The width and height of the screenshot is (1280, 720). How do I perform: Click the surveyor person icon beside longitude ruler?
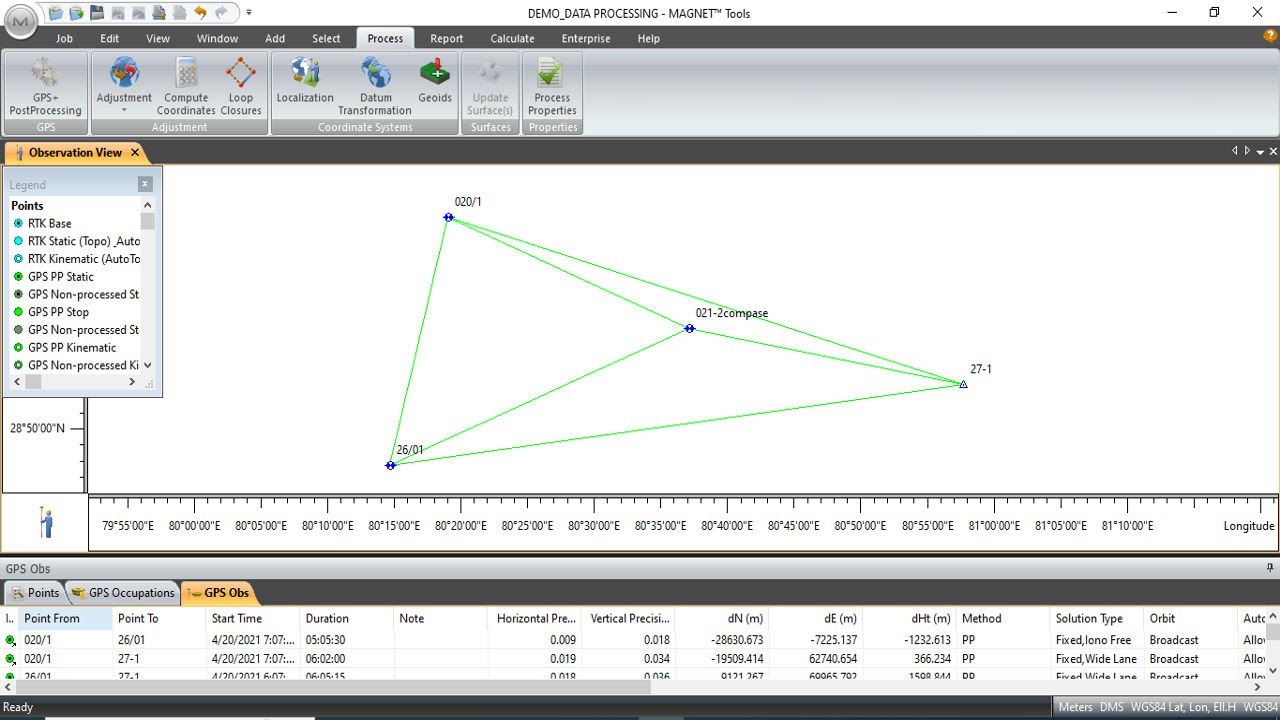46,522
